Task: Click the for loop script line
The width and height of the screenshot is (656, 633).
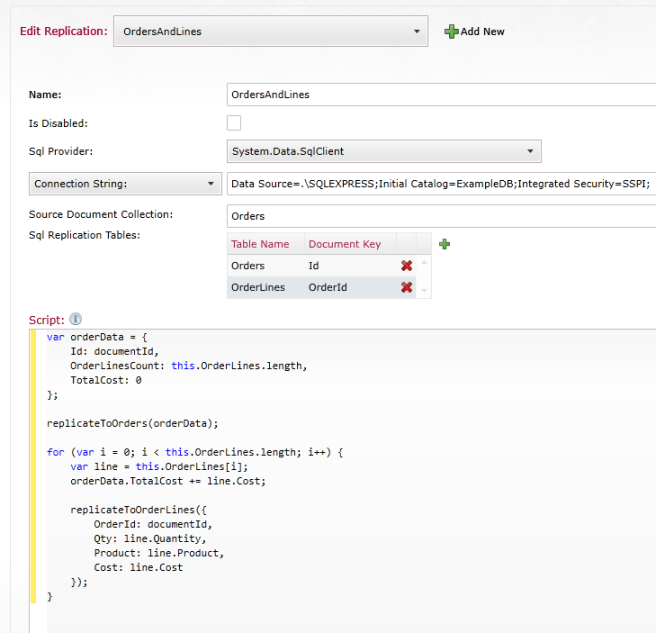Action: pyautogui.click(x=195, y=452)
